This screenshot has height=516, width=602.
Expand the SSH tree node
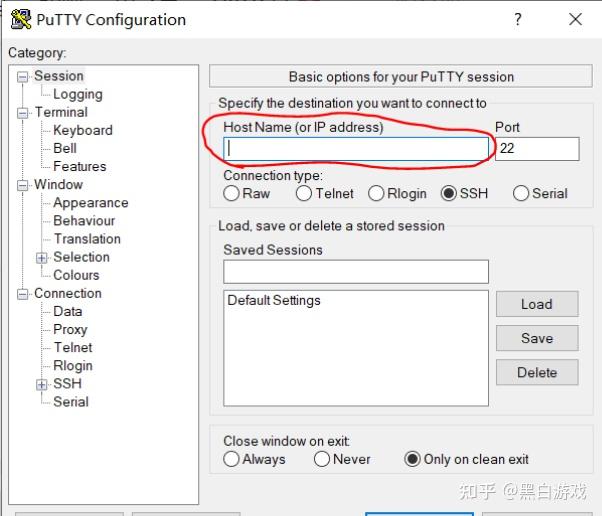tap(41, 384)
